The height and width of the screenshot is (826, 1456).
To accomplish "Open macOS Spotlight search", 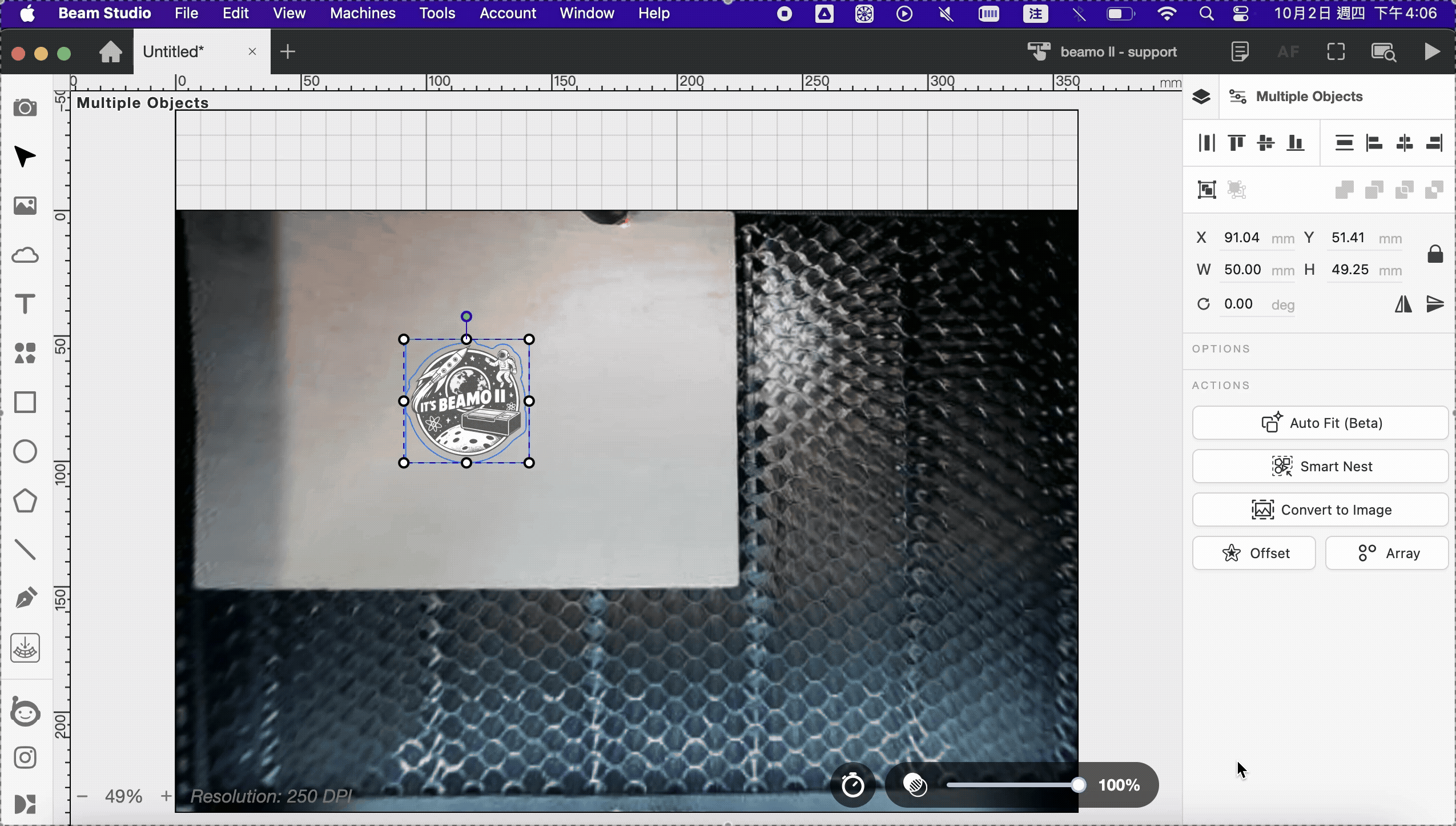I will 1206,14.
